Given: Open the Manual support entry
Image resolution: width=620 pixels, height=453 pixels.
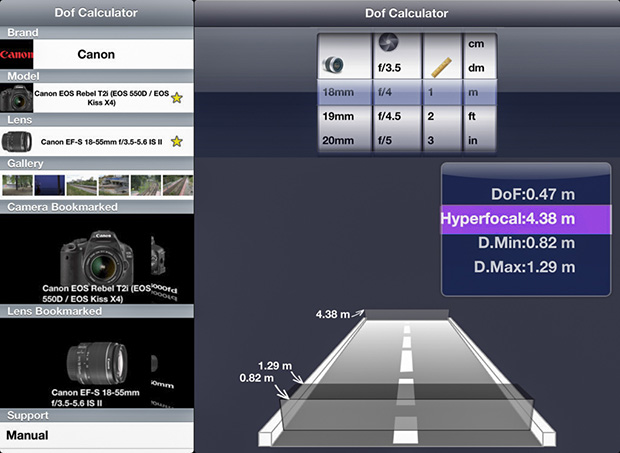Looking at the screenshot, I should pyautogui.click(x=97, y=435).
